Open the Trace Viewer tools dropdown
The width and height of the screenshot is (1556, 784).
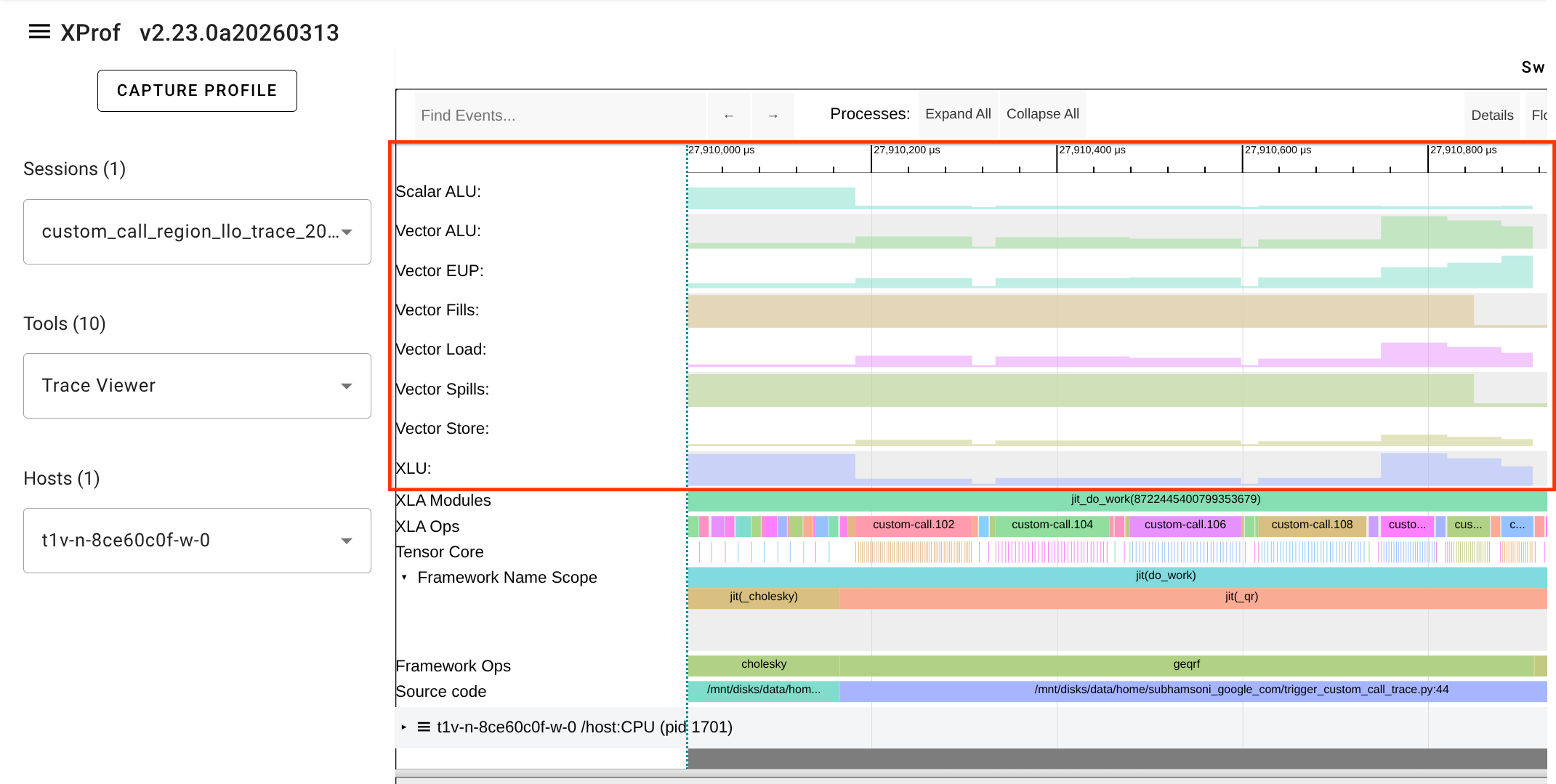coord(197,386)
